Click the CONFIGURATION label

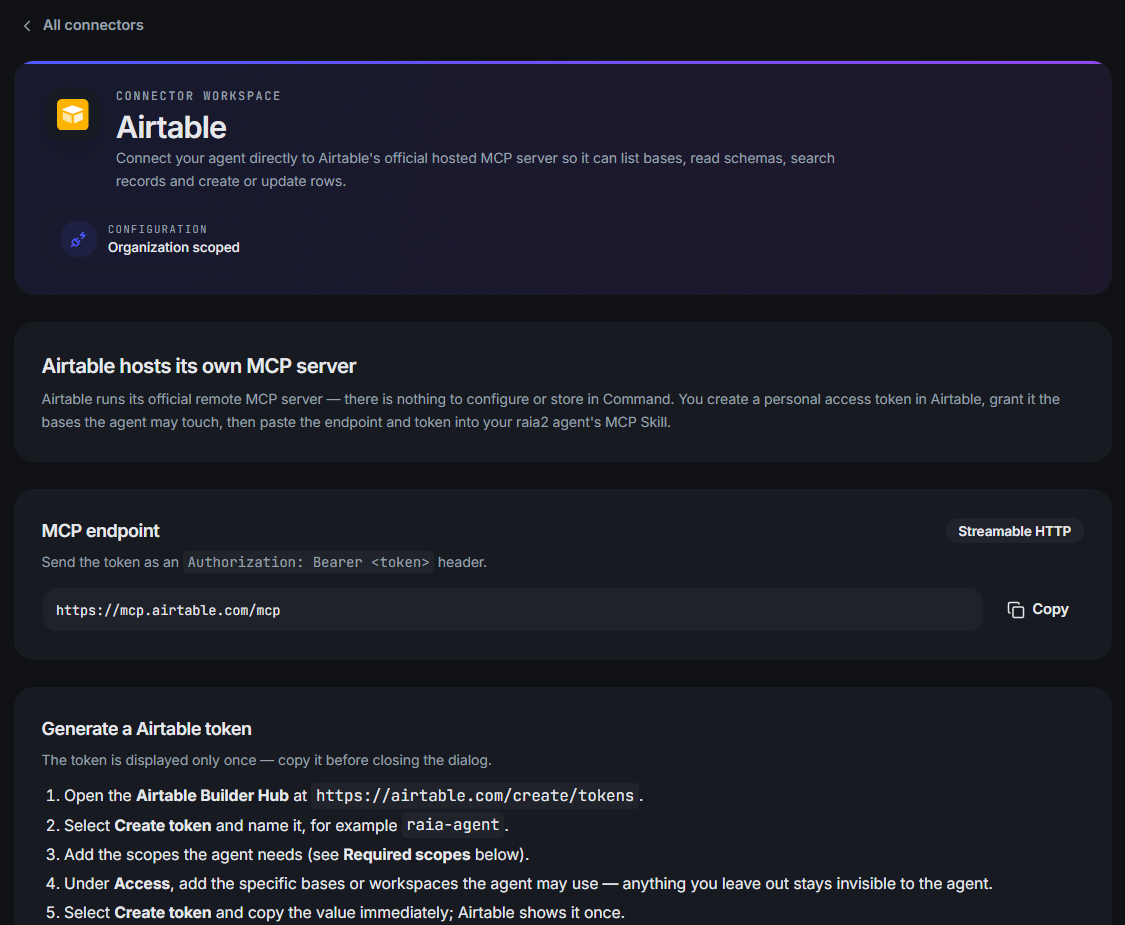[x=157, y=230]
